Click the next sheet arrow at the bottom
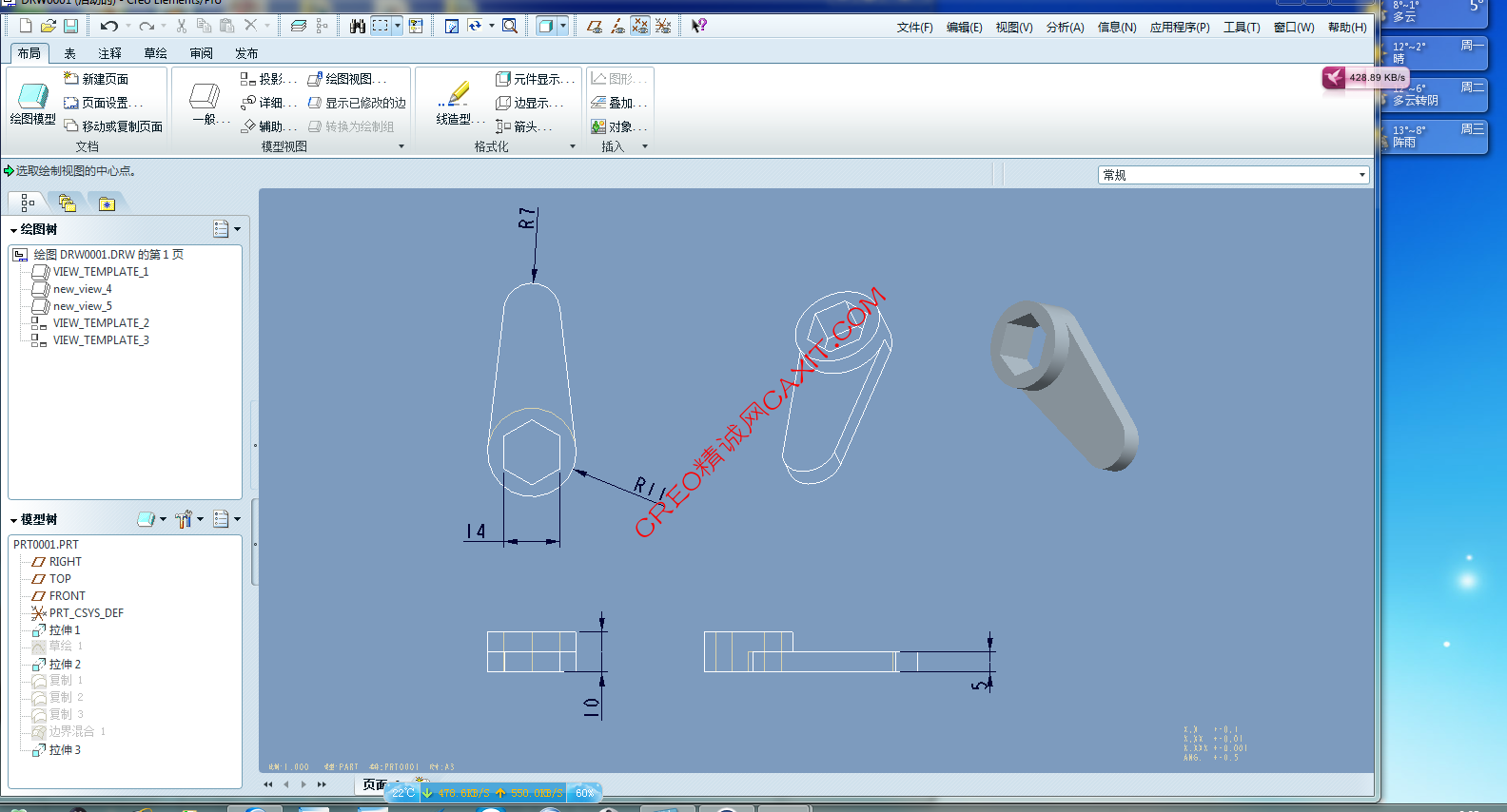Screen dimensions: 1507x812 point(303,784)
